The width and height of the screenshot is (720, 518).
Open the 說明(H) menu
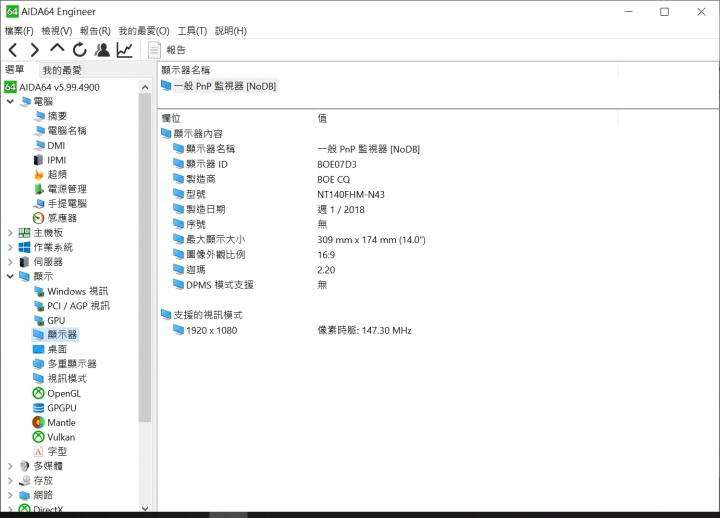click(x=231, y=31)
